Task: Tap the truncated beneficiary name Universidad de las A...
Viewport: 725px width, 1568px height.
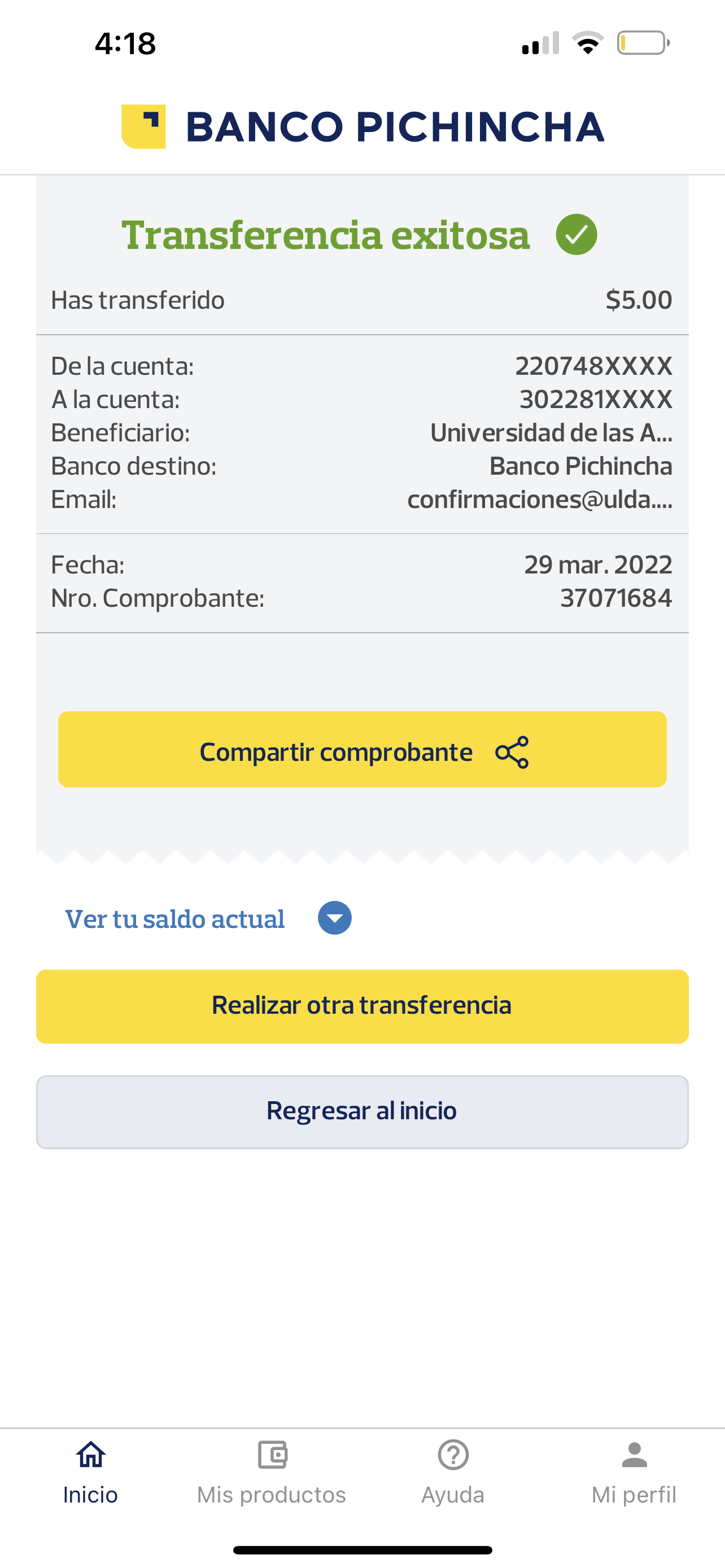Action: [x=551, y=433]
